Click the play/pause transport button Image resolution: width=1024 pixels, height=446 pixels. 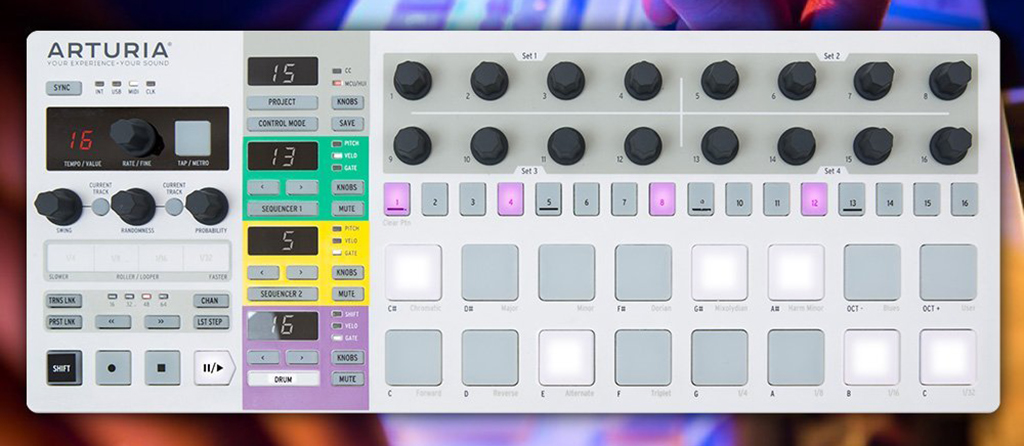click(x=213, y=368)
